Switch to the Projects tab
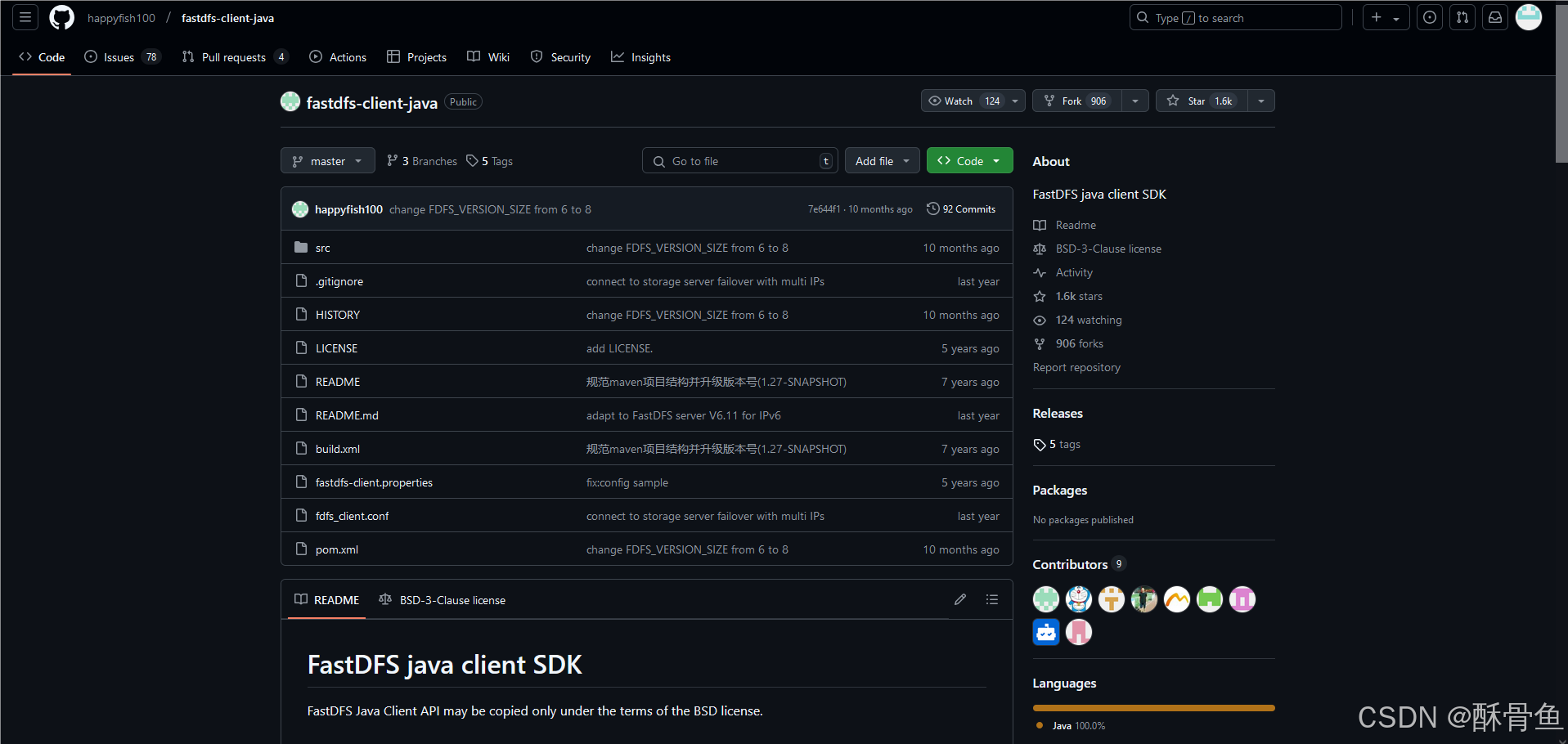 [417, 57]
